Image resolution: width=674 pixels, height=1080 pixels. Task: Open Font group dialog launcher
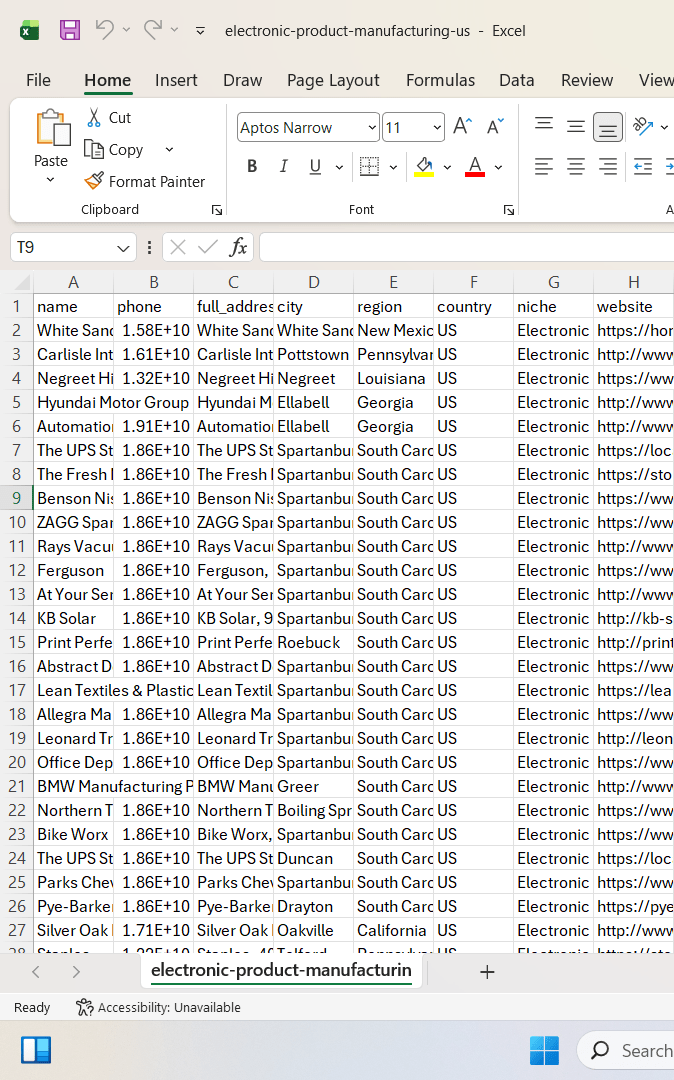(509, 210)
